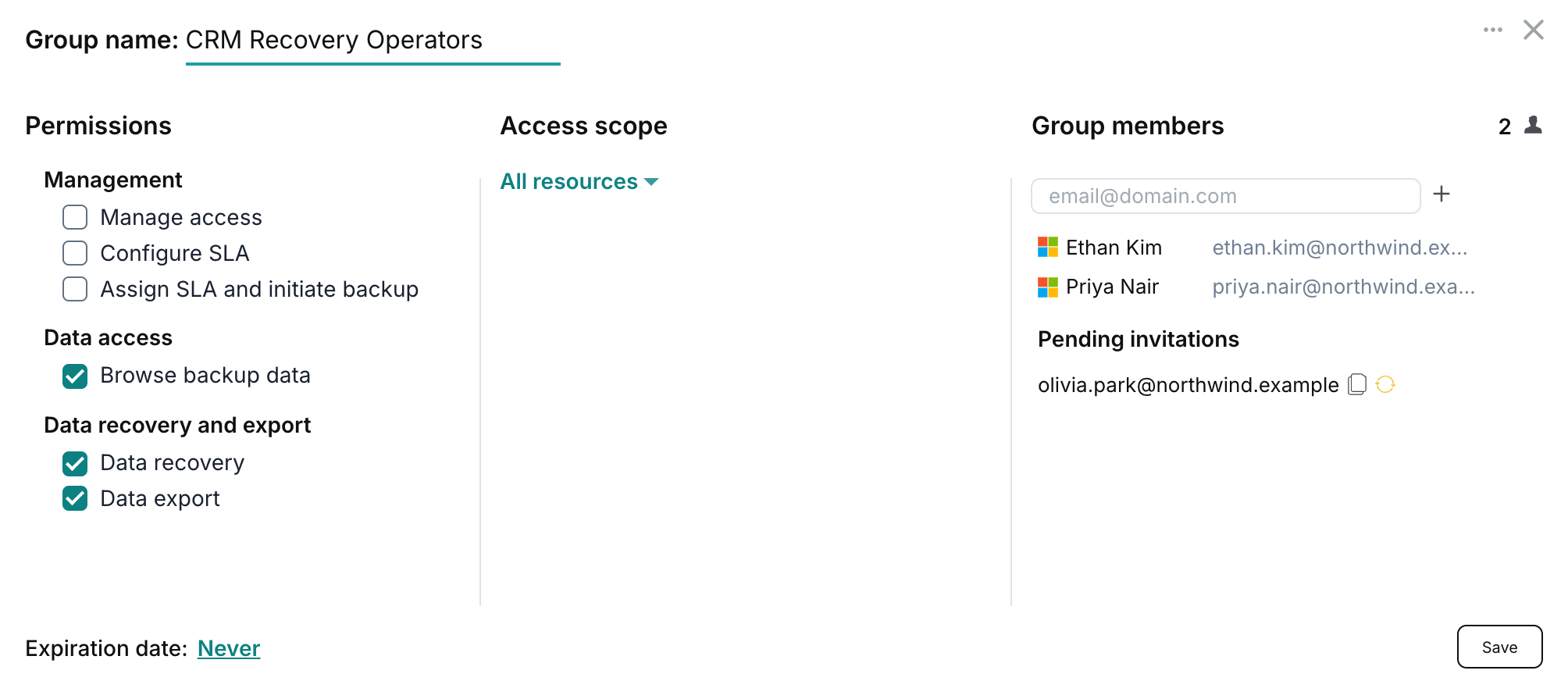Screen dimensions: 1568x681
Task: Disable the Data recovery permission
Action: (x=75, y=464)
